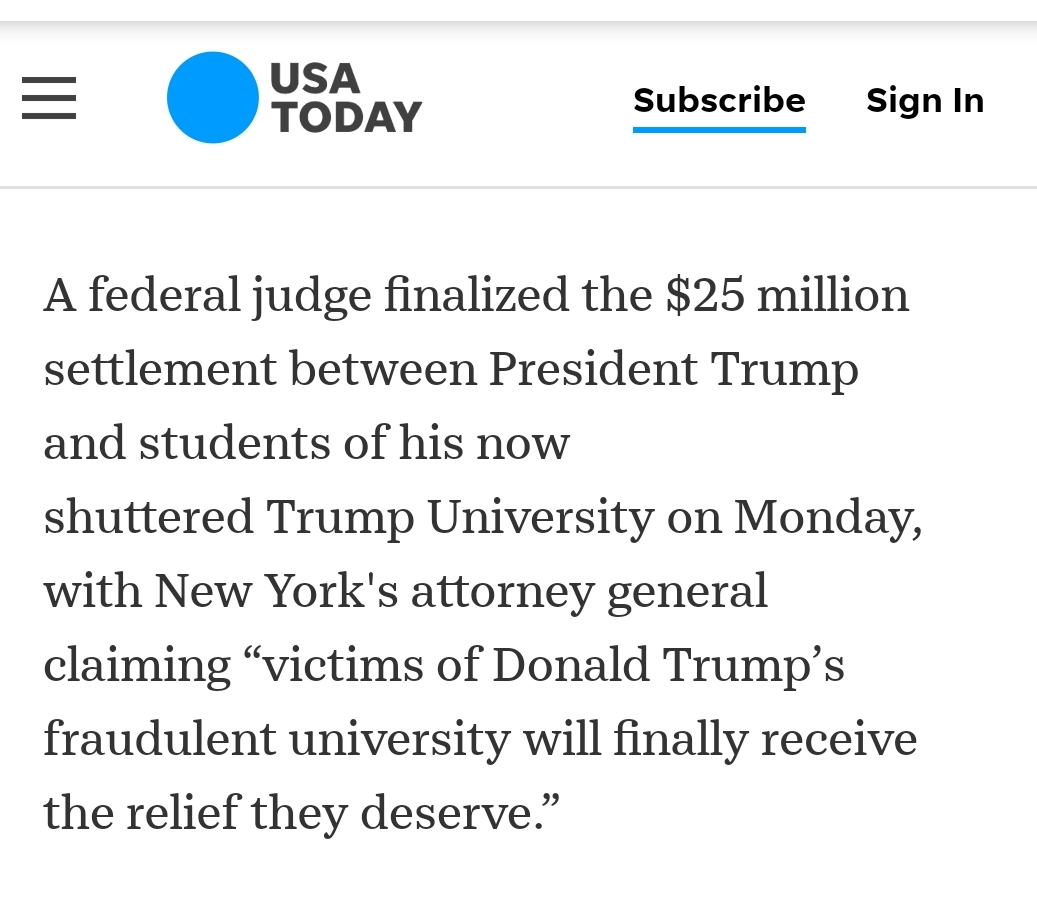Click the USA TODAY wordmark text

pyautogui.click(x=345, y=97)
